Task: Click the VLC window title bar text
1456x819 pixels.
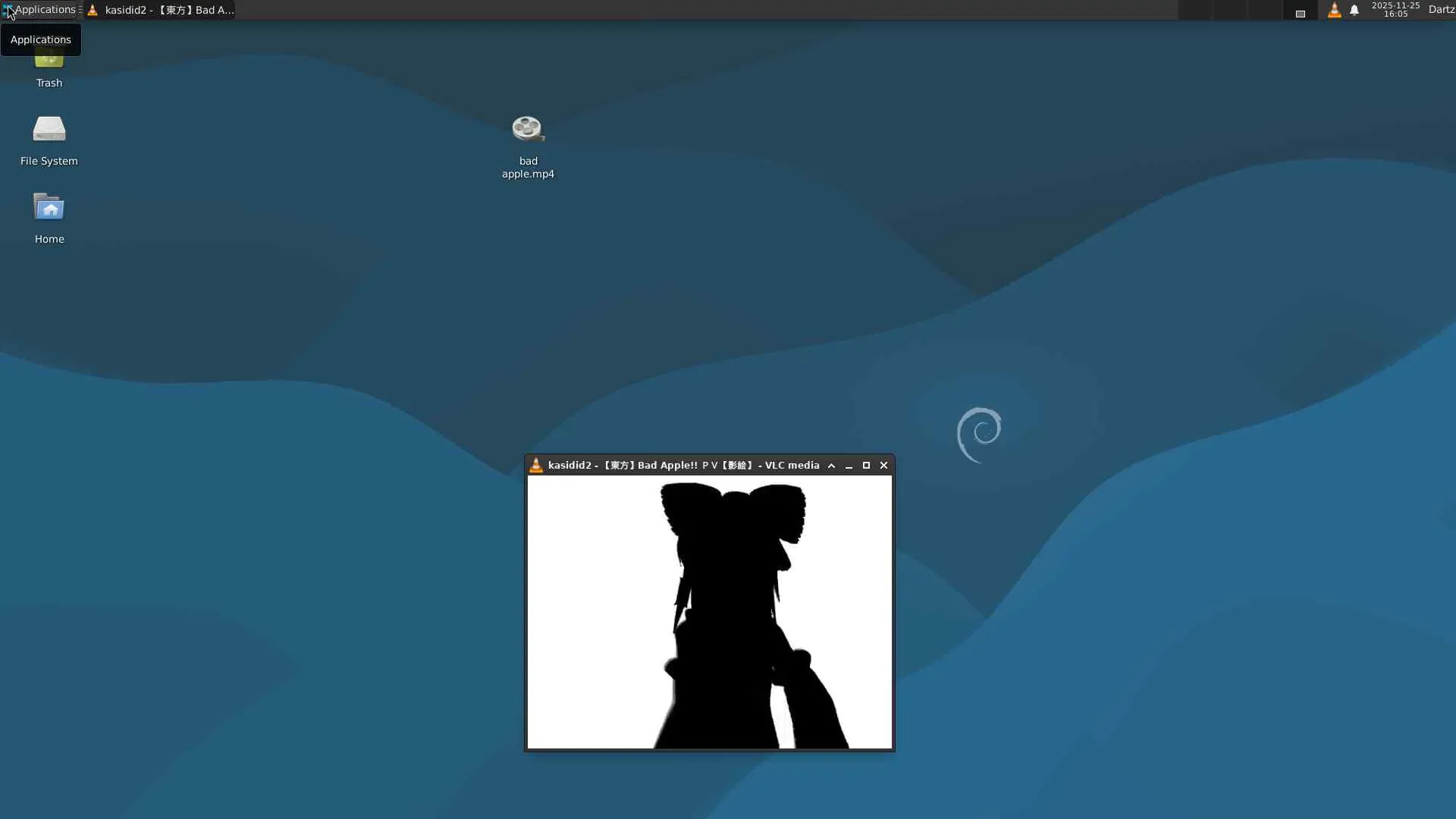Action: 682,466
